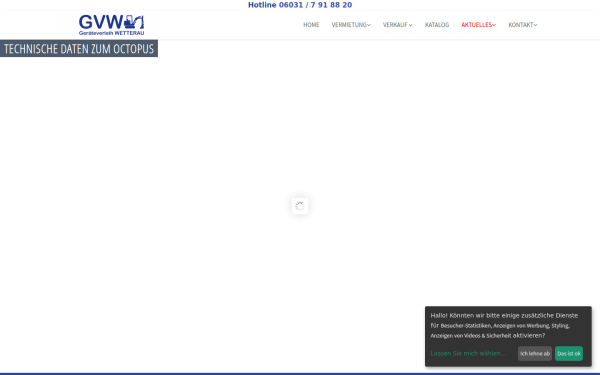Open the HOME menu item
Image resolution: width=600 pixels, height=375 pixels.
311,25
